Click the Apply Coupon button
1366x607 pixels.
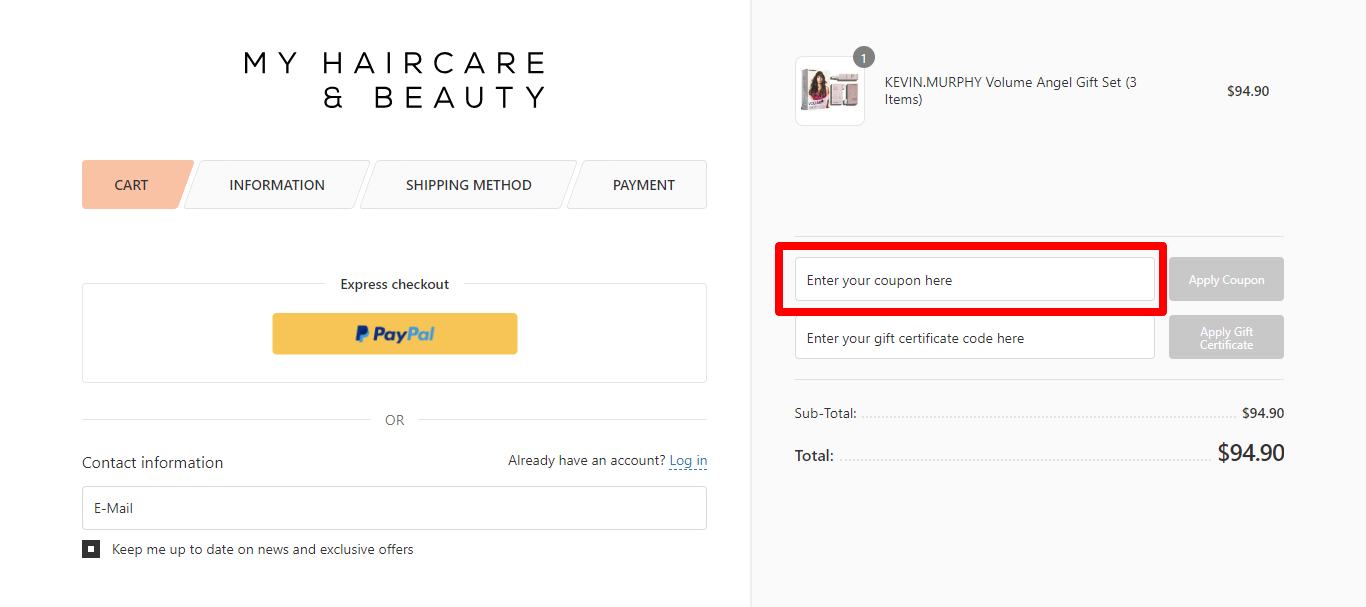pos(1226,279)
